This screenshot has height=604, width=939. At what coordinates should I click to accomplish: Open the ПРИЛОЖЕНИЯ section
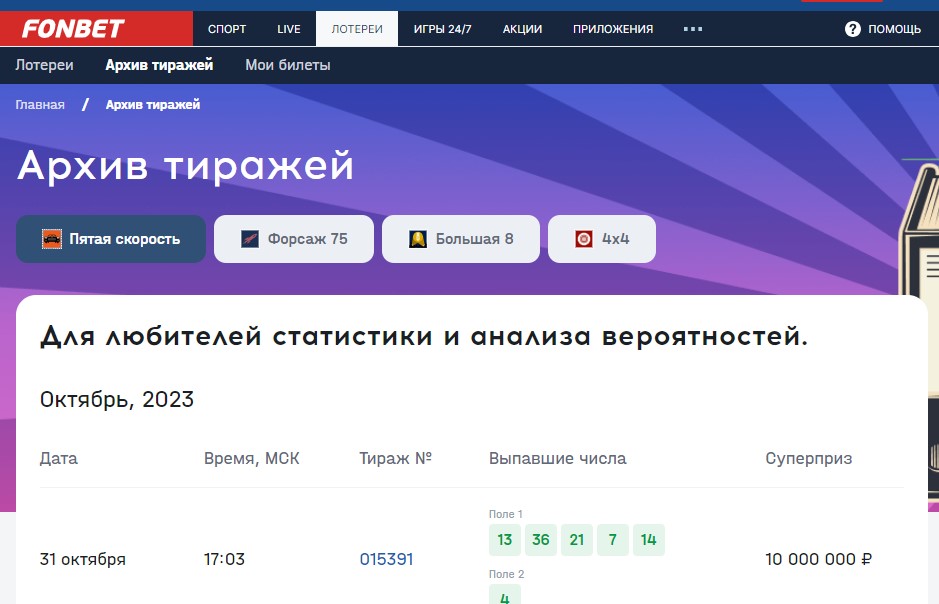pyautogui.click(x=613, y=29)
